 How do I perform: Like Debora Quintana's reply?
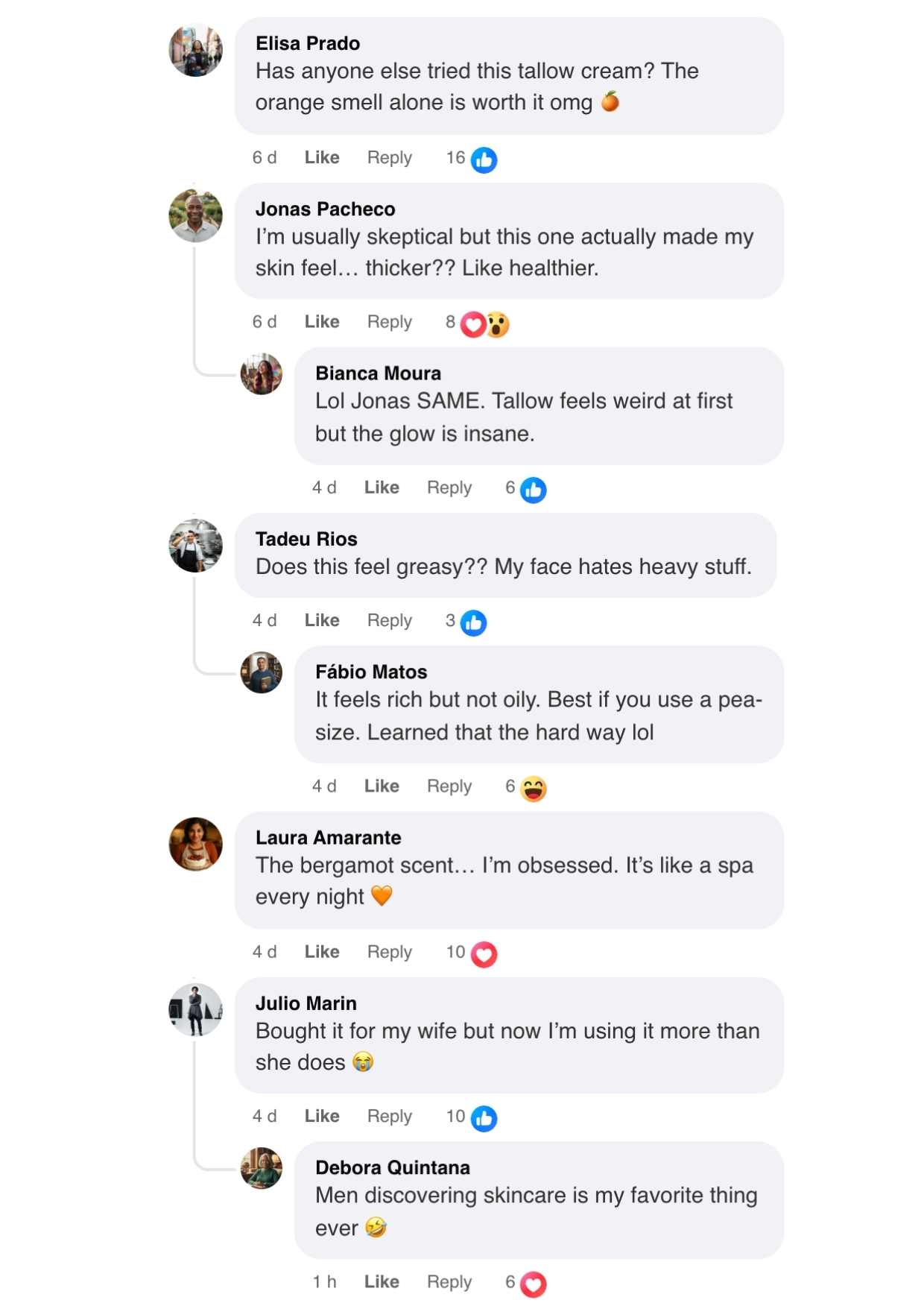[x=382, y=1281]
